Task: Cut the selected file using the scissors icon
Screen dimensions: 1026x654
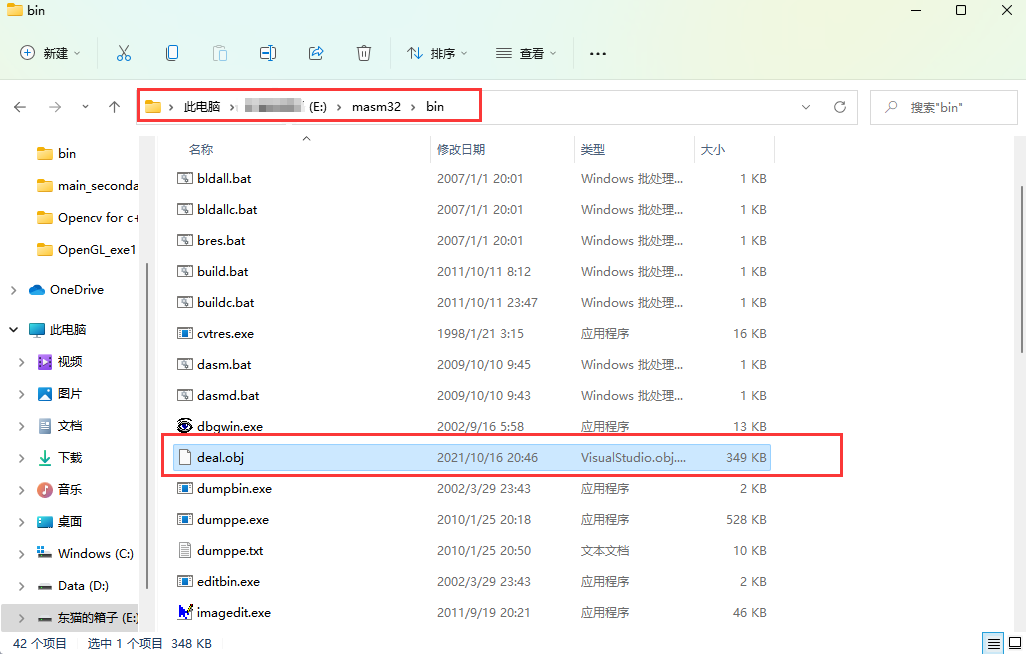Action: 123,52
